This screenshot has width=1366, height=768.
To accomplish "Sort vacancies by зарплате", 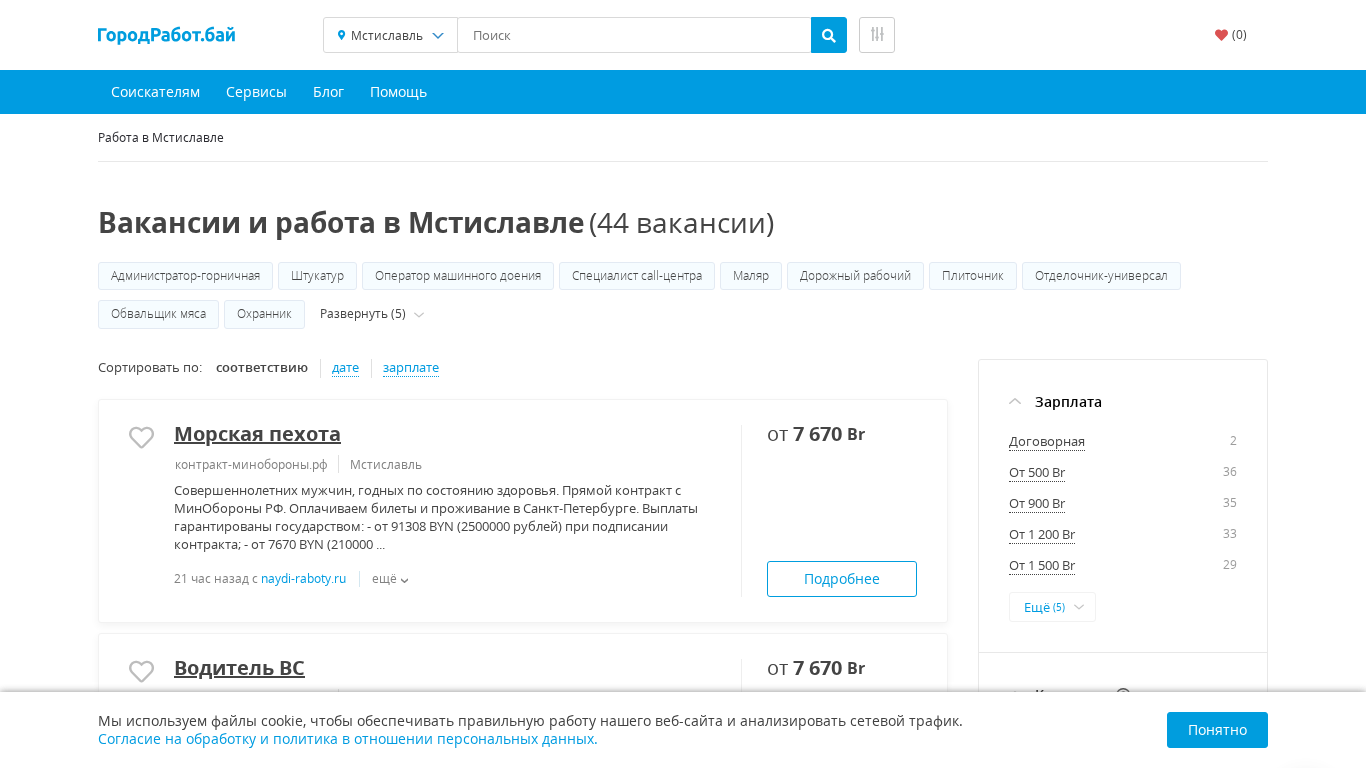I will 411,368.
